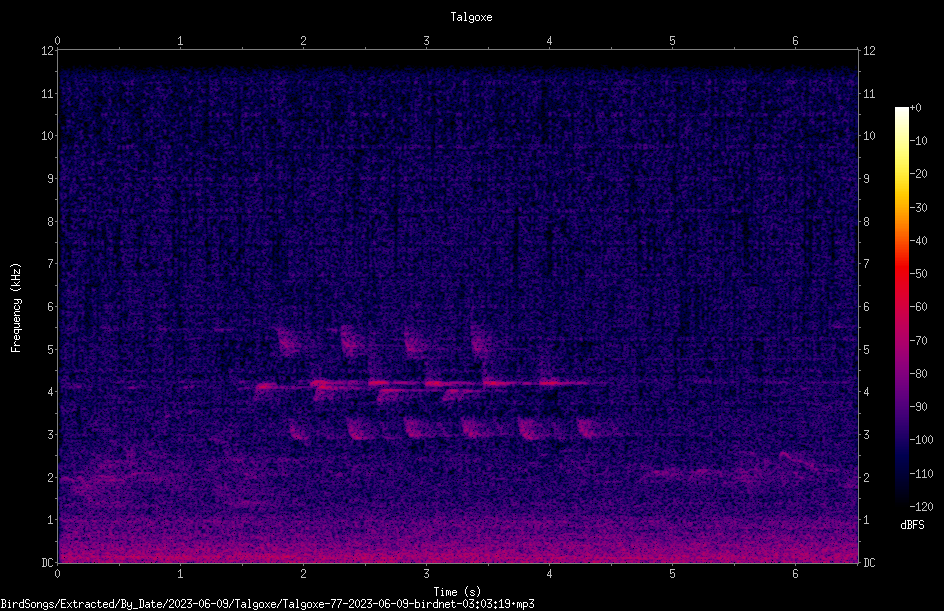Click the "-30" color scale tick label
Viewport: 944px width, 611px height.
(x=919, y=208)
